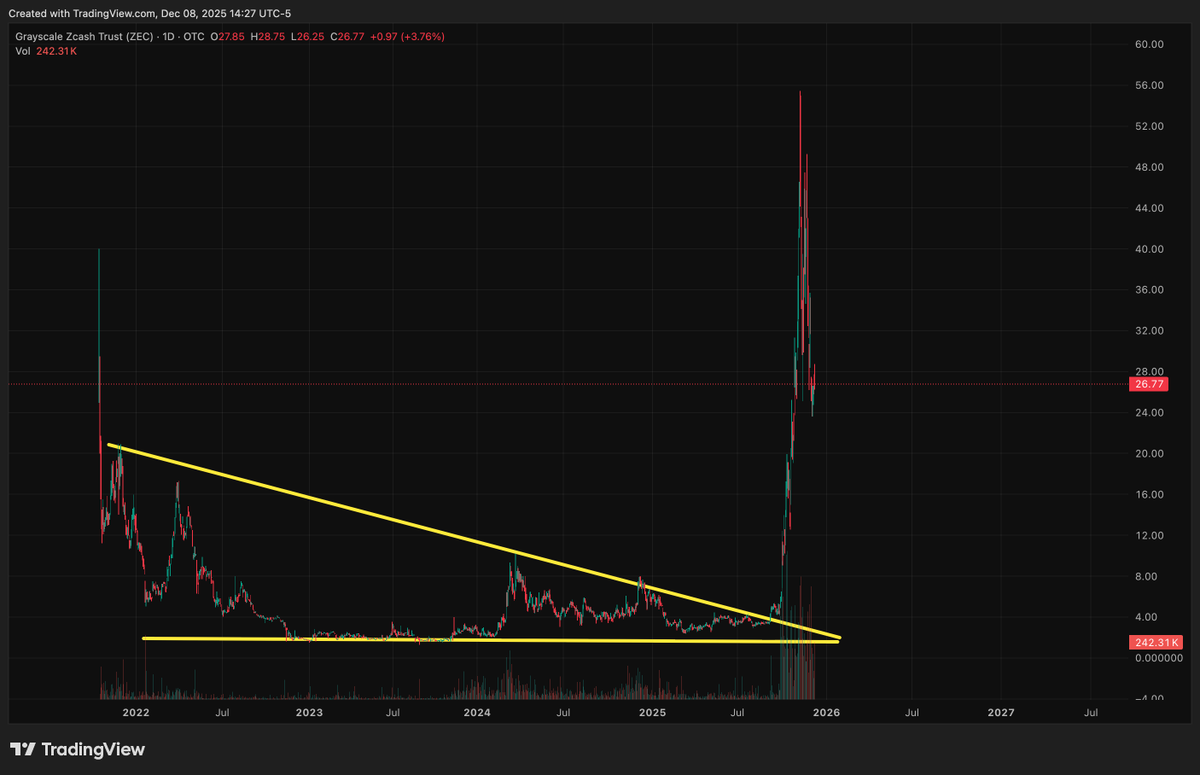Click the 40.00 price axis label
1200x775 pixels.
click(x=1149, y=249)
